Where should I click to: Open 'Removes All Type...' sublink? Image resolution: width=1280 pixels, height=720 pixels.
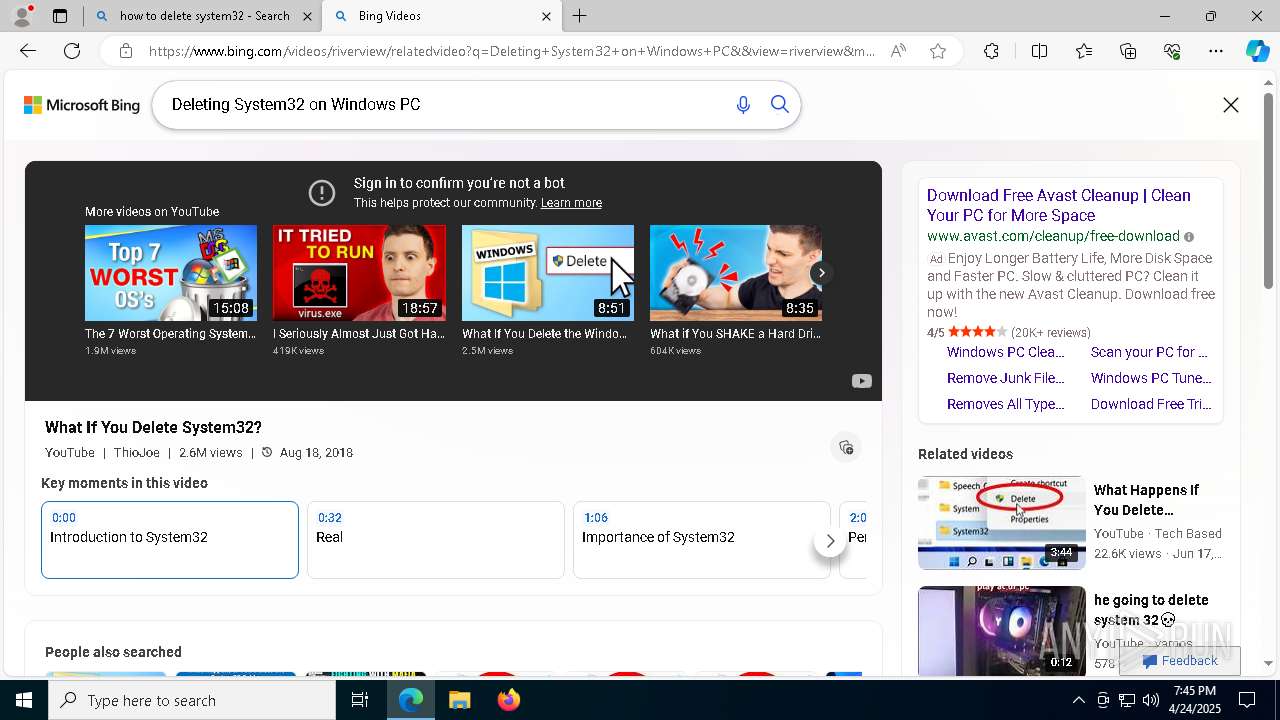pyautogui.click(x=1006, y=404)
